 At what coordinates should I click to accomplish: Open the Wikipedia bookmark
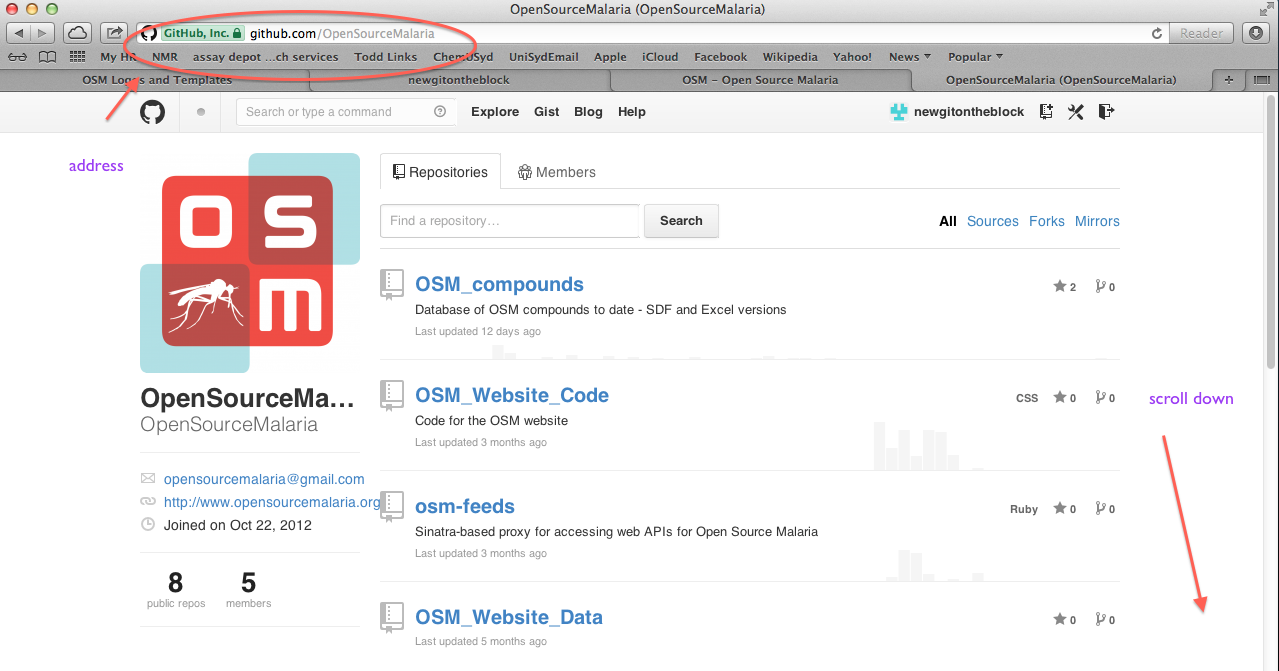click(790, 57)
